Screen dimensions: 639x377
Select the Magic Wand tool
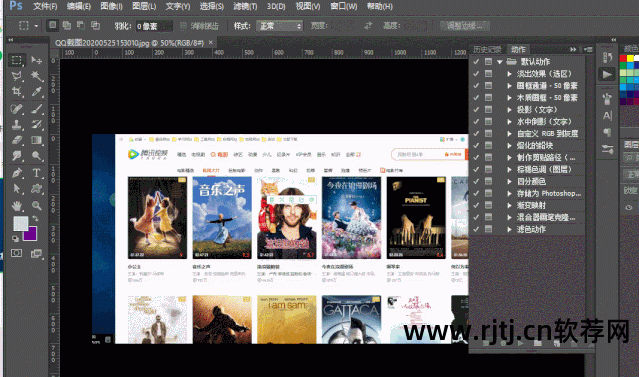click(x=37, y=76)
